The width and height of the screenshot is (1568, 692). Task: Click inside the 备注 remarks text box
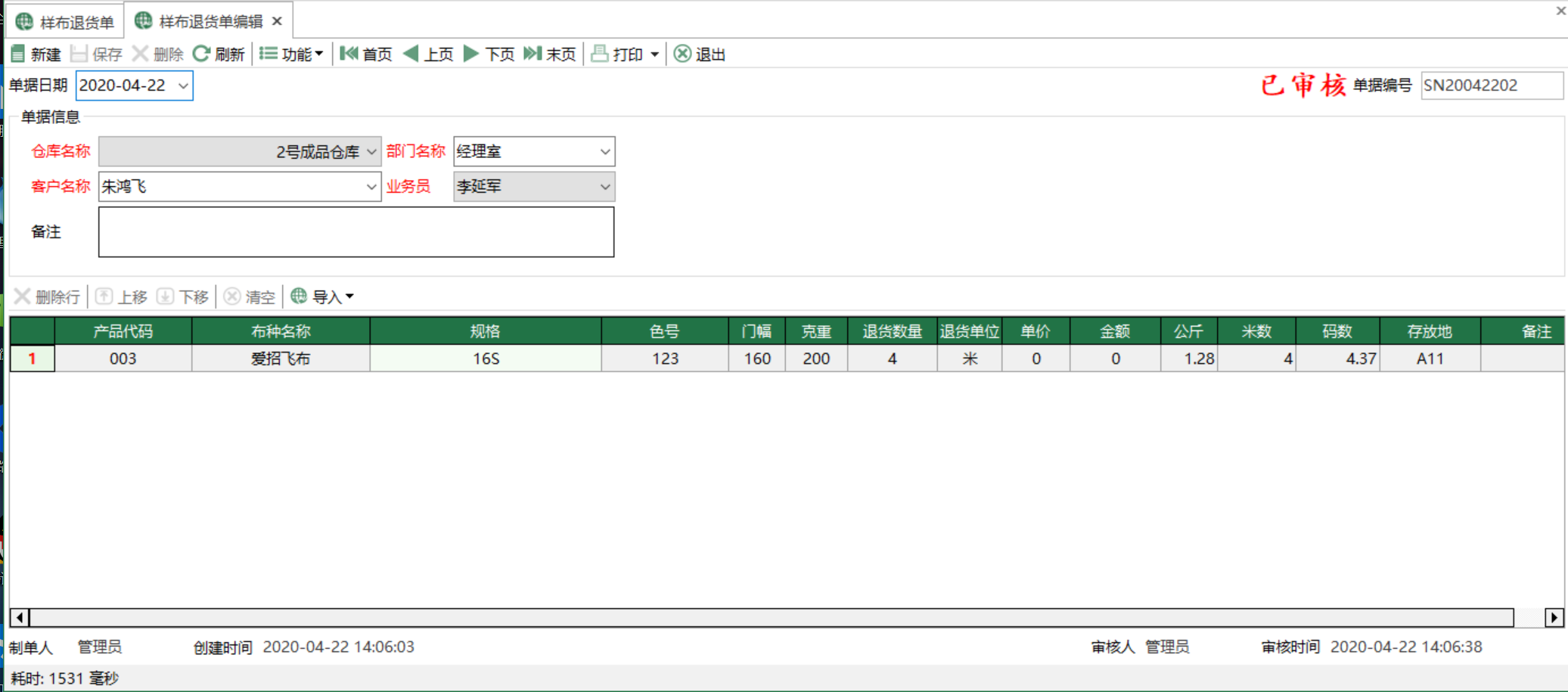356,232
